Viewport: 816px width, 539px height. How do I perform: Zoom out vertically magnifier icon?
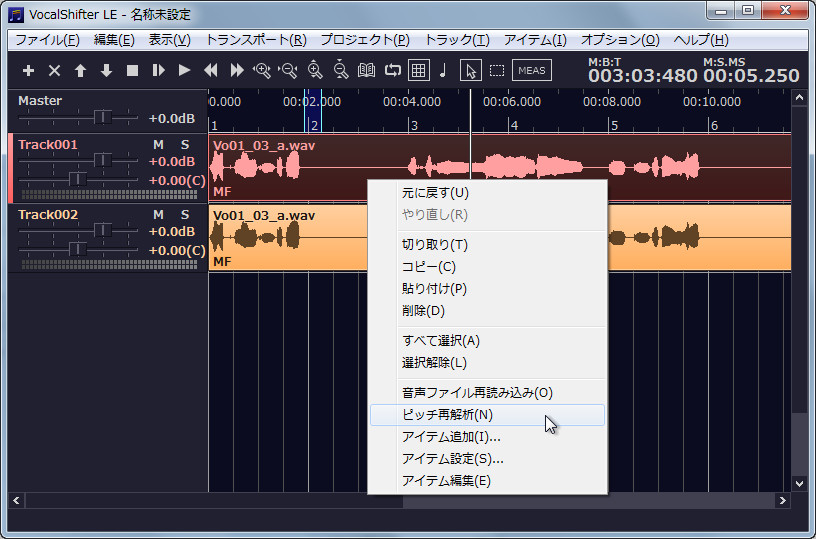pos(340,70)
